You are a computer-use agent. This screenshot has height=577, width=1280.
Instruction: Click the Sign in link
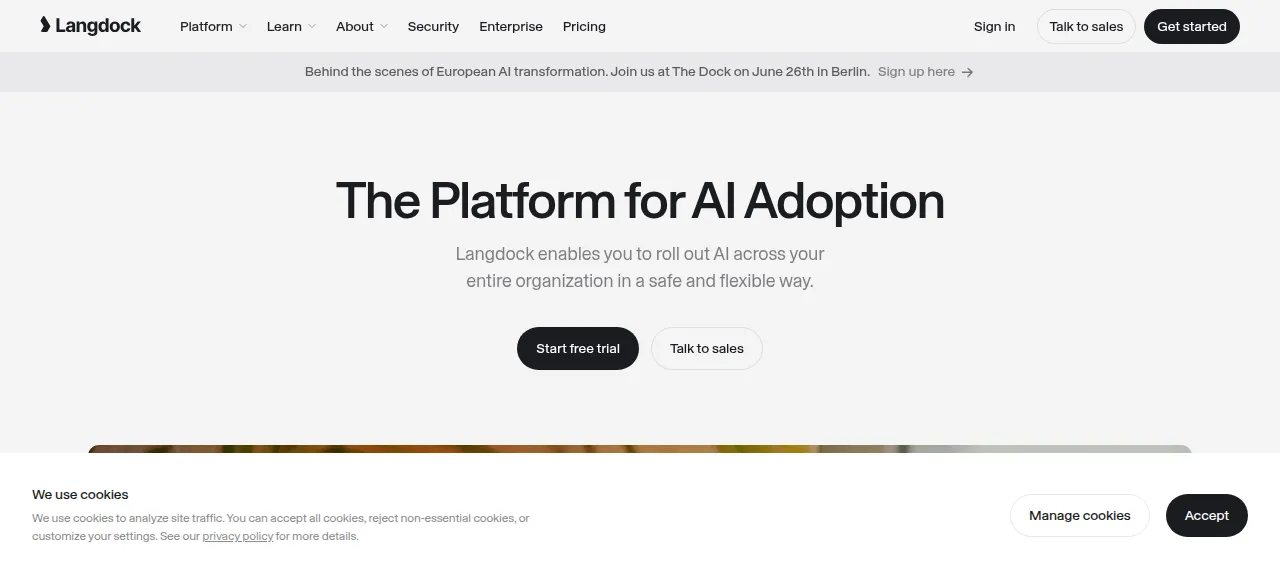tap(994, 27)
